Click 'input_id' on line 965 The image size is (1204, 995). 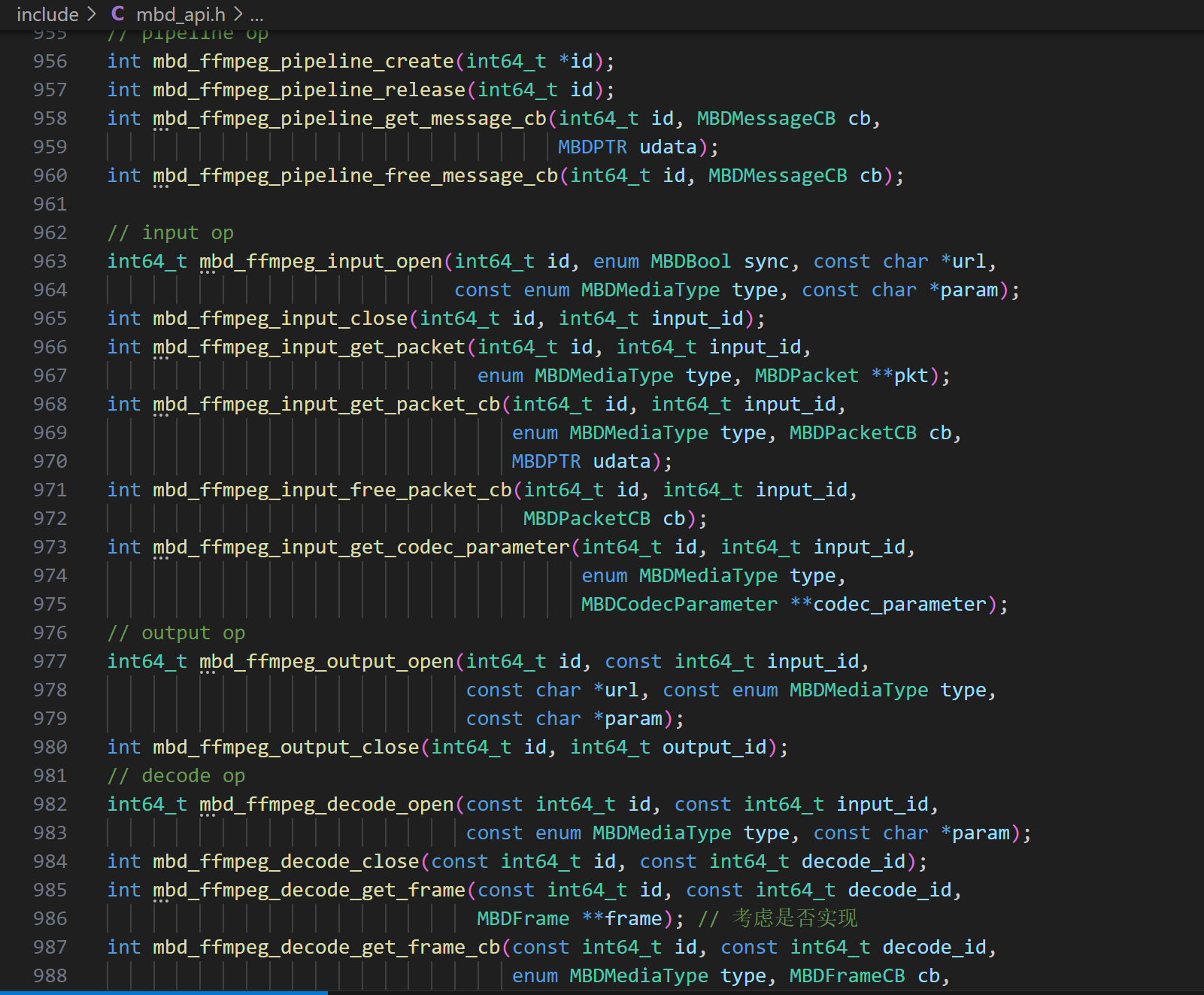[697, 318]
